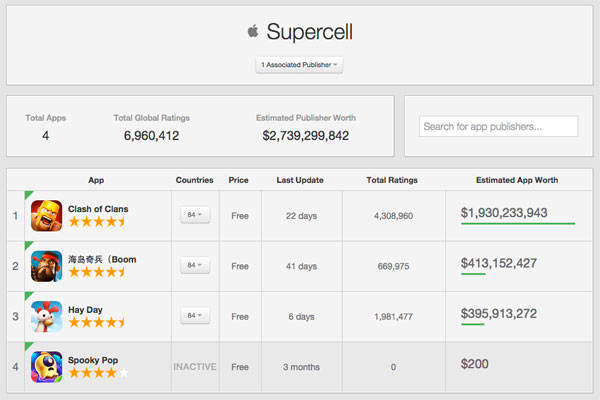Viewport: 600px width, 400px height.
Task: Sort by the Countries column header
Action: 194,180
